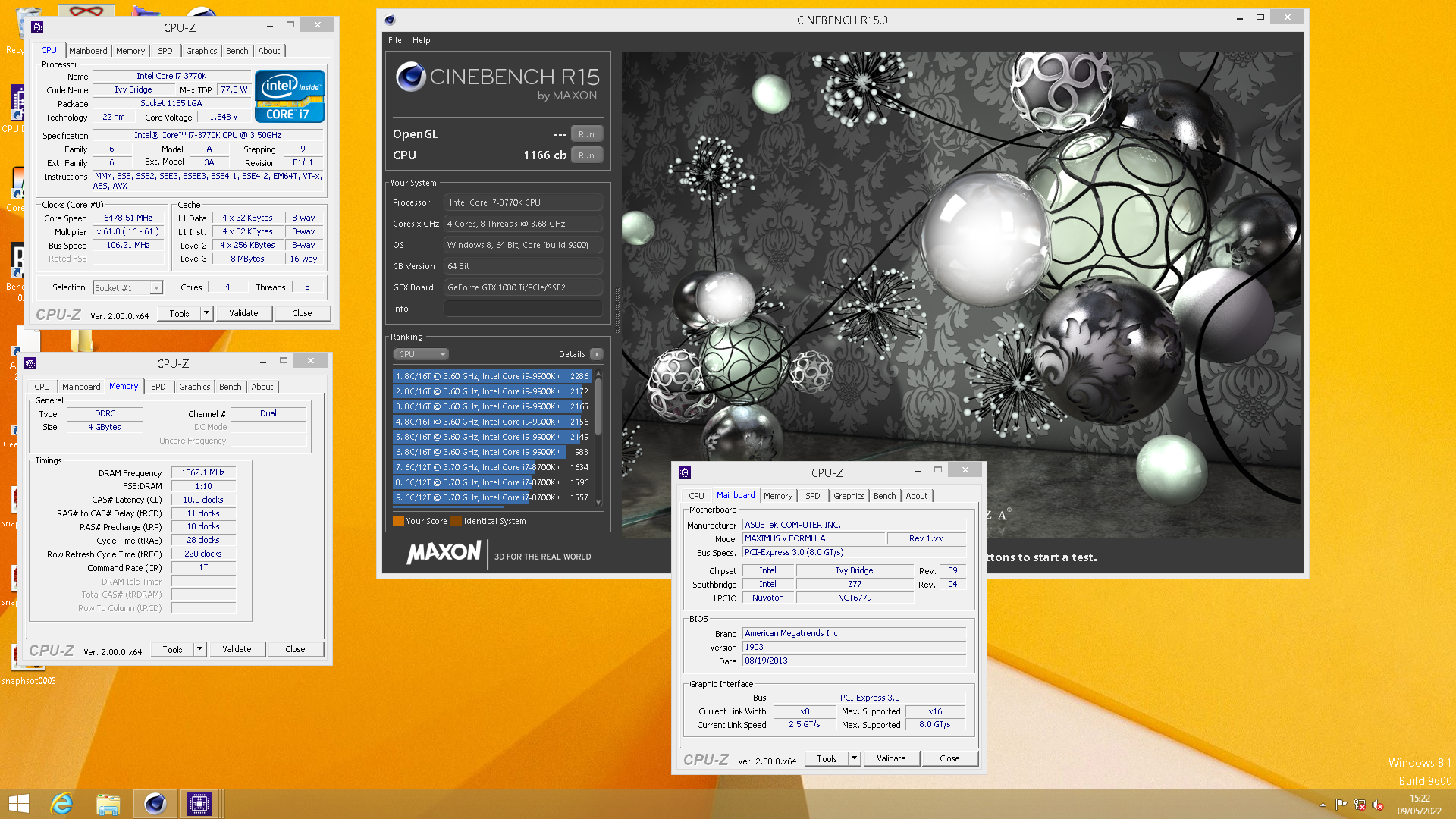This screenshot has width=1456, height=819.
Task: Click the ranking list scrollbar down arrow
Action: pyautogui.click(x=598, y=502)
